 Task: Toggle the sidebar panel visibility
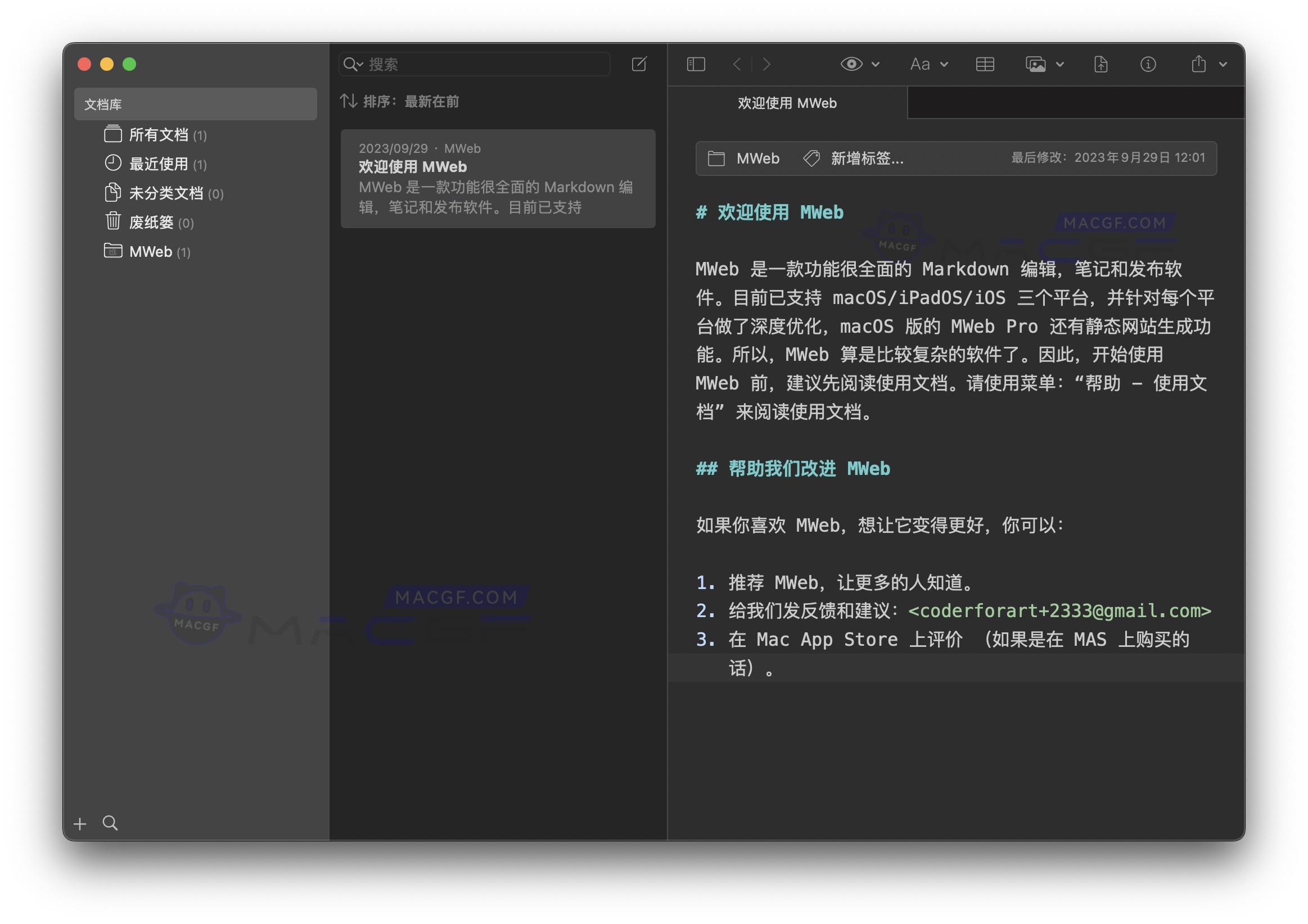pos(695,64)
